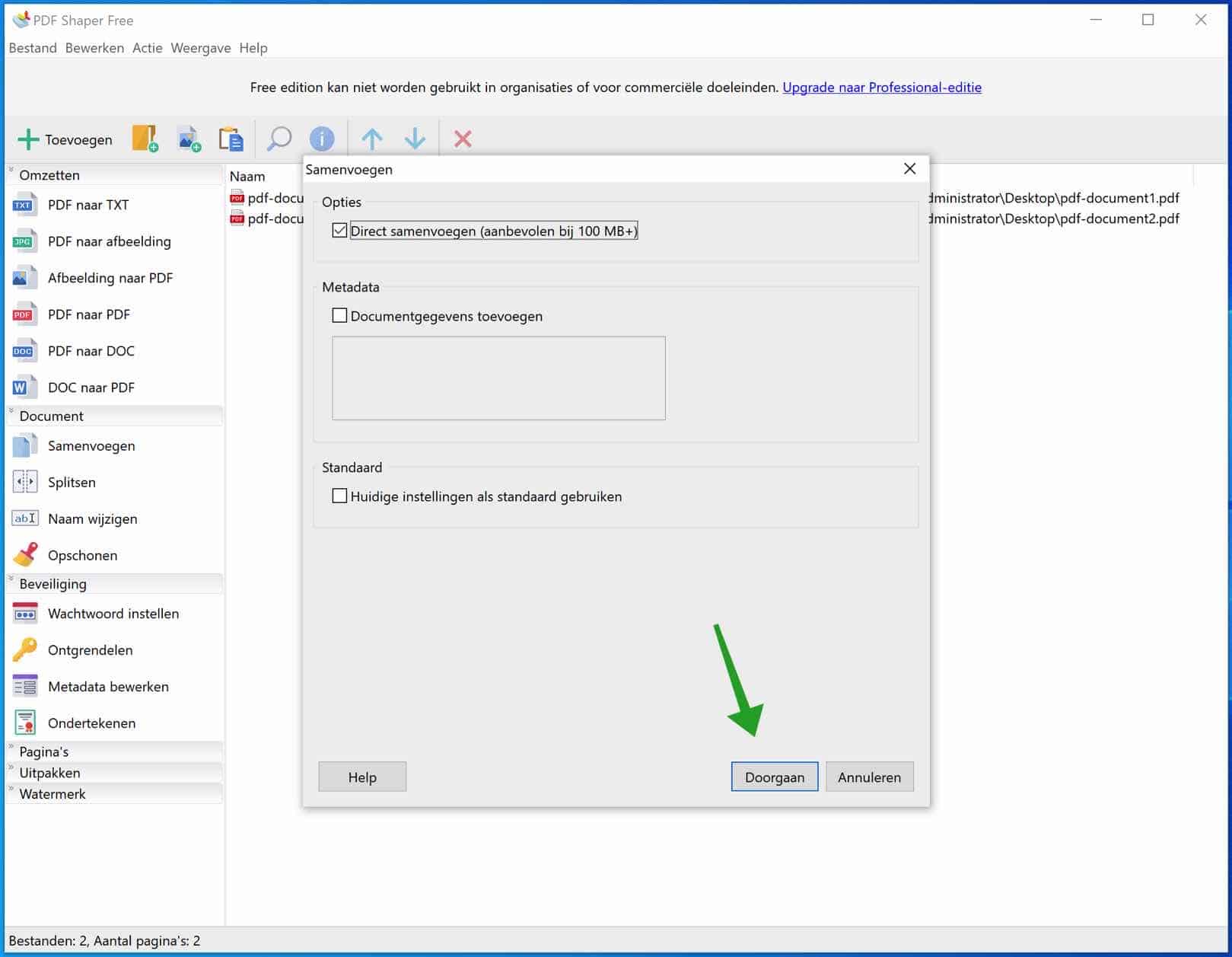Viewport: 1232px width, 957px height.
Task: Click the add folder toolbar icon
Action: pyautogui.click(x=145, y=139)
